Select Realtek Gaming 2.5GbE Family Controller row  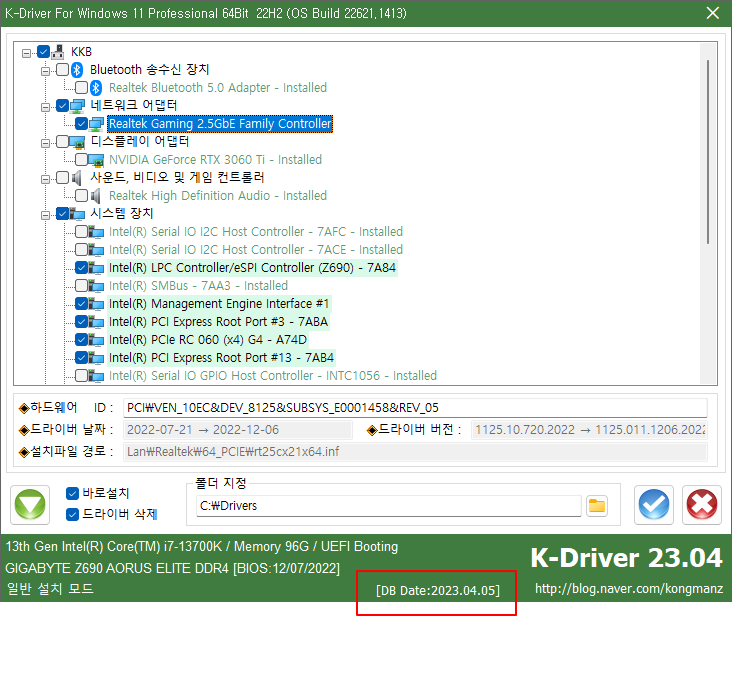[x=220, y=124]
